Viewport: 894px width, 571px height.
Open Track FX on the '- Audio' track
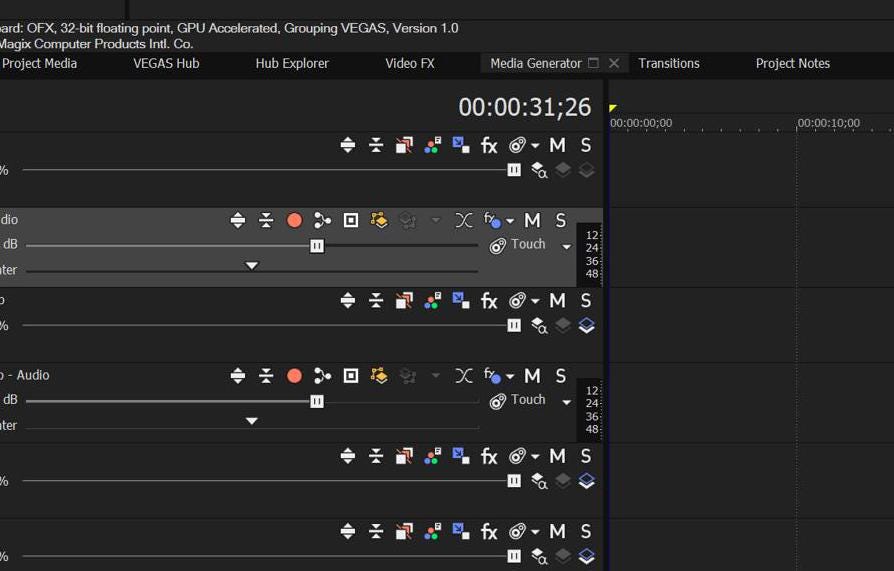[492, 375]
